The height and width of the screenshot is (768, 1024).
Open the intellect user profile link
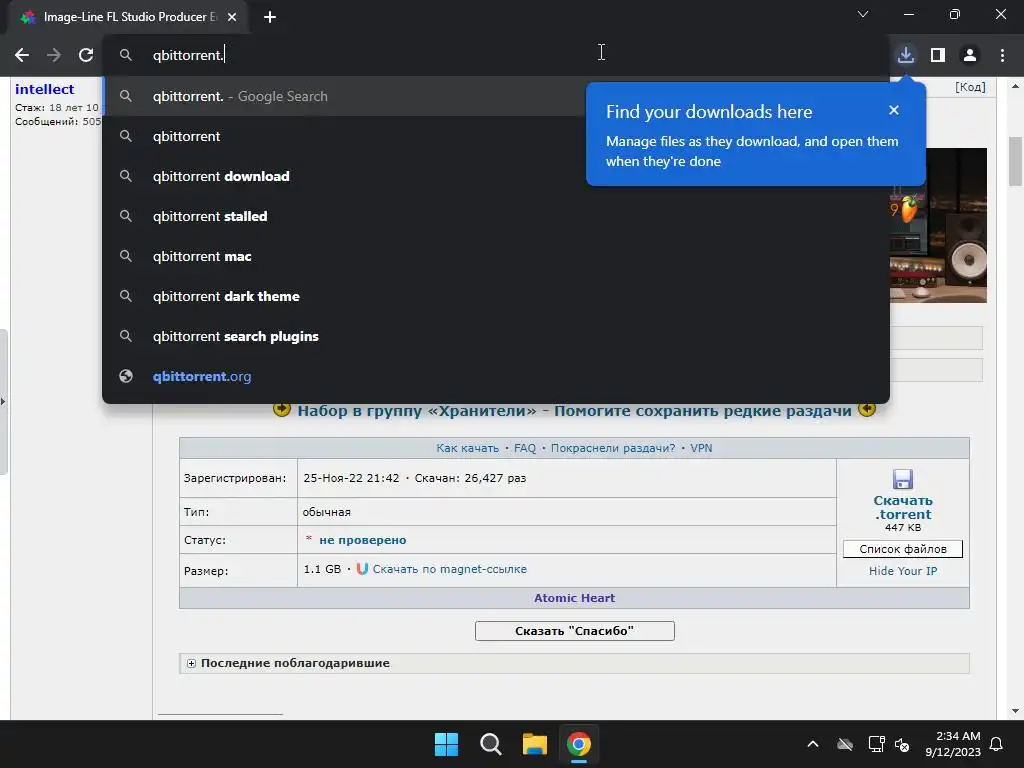pos(44,89)
